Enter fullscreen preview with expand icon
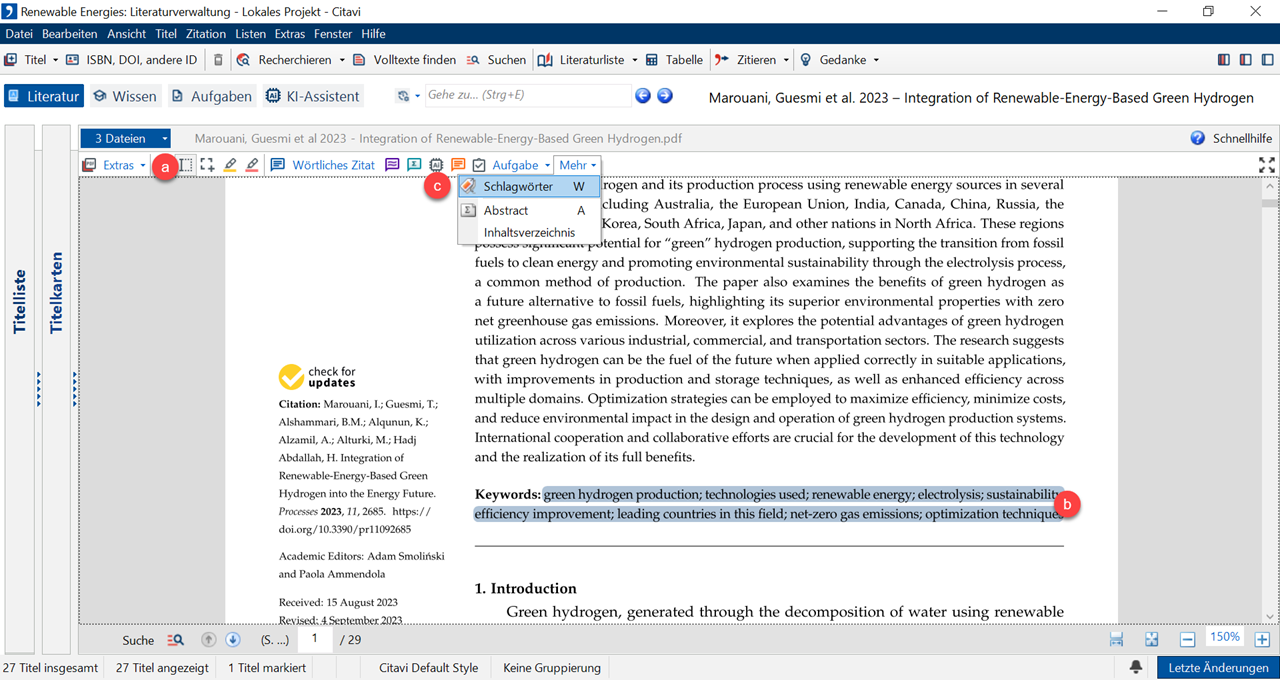 click(x=1266, y=165)
